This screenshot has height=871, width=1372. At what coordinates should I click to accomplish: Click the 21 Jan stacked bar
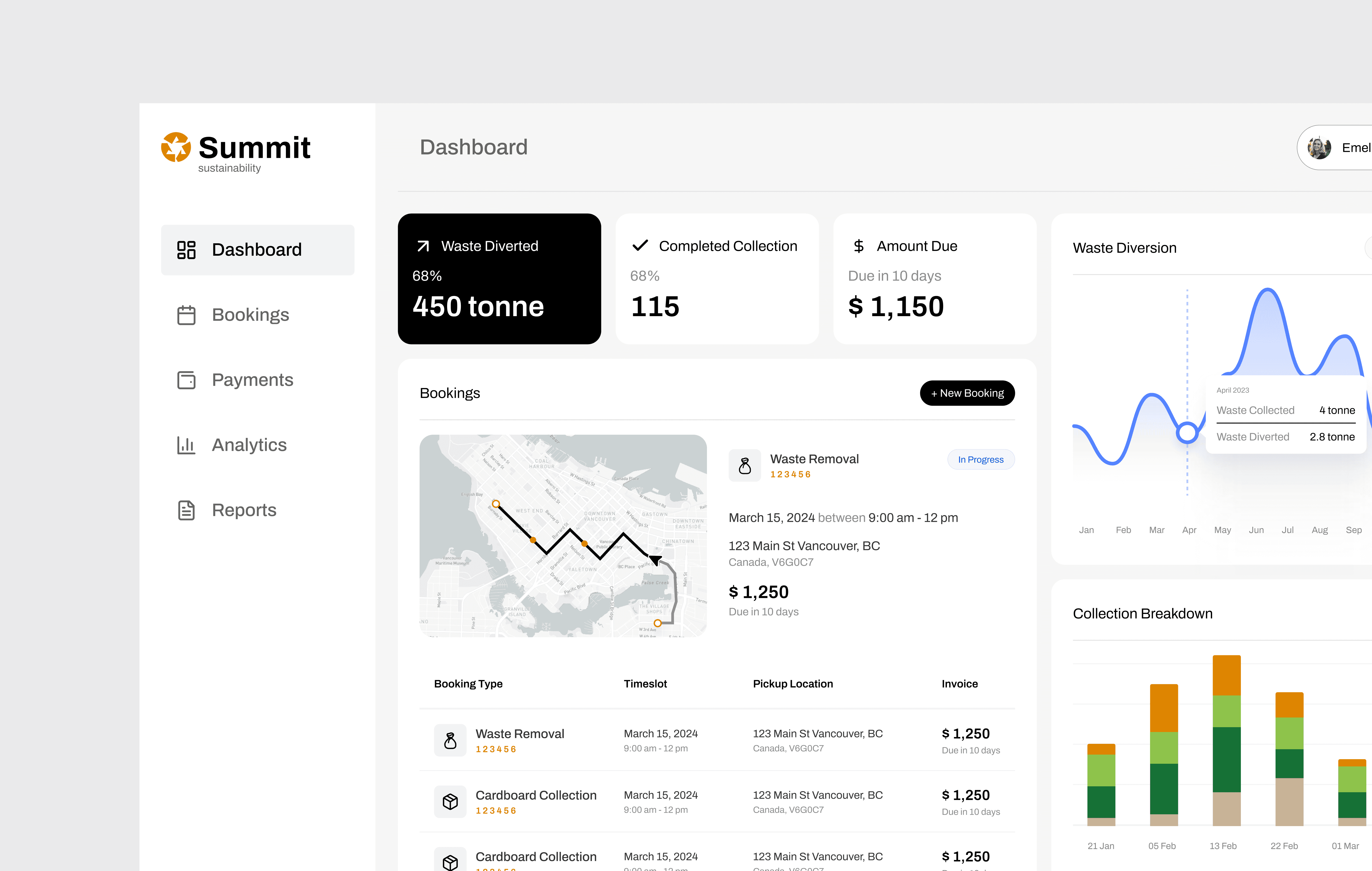[1101, 785]
